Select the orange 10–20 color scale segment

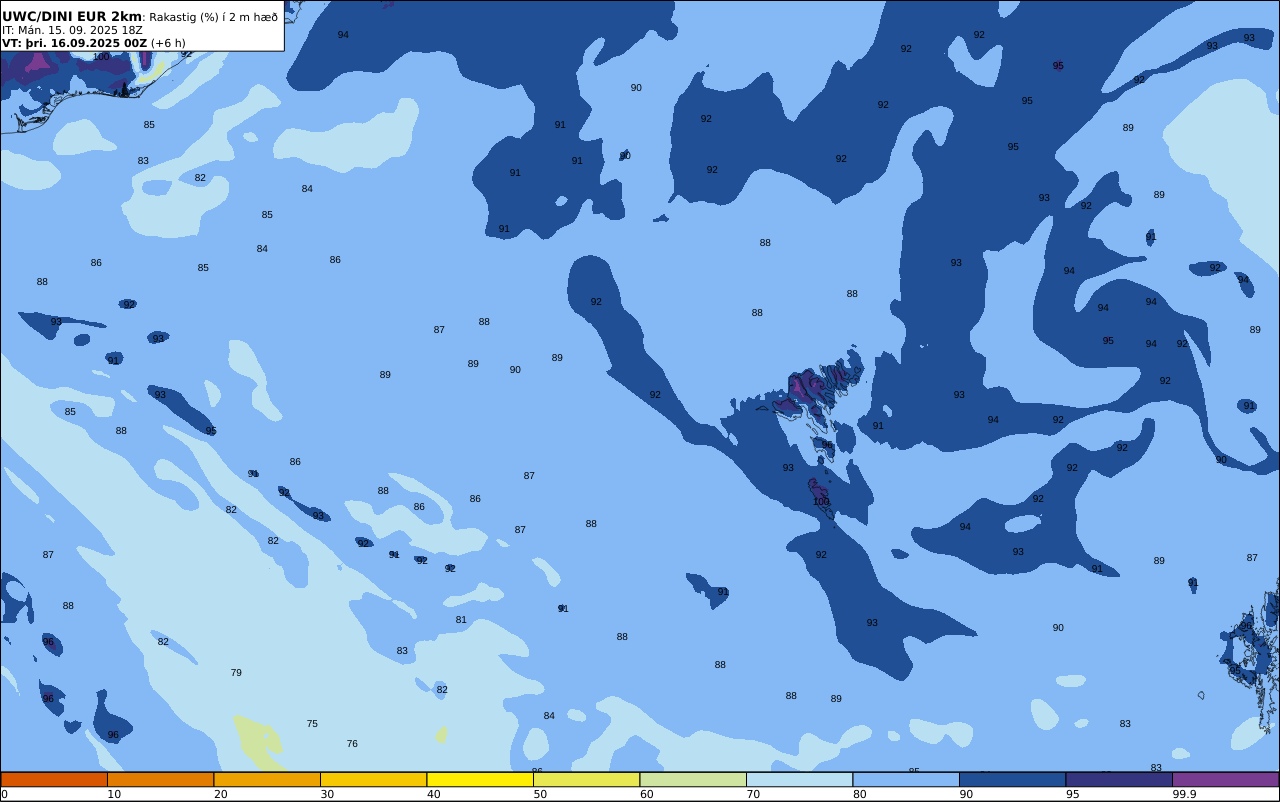160,779
